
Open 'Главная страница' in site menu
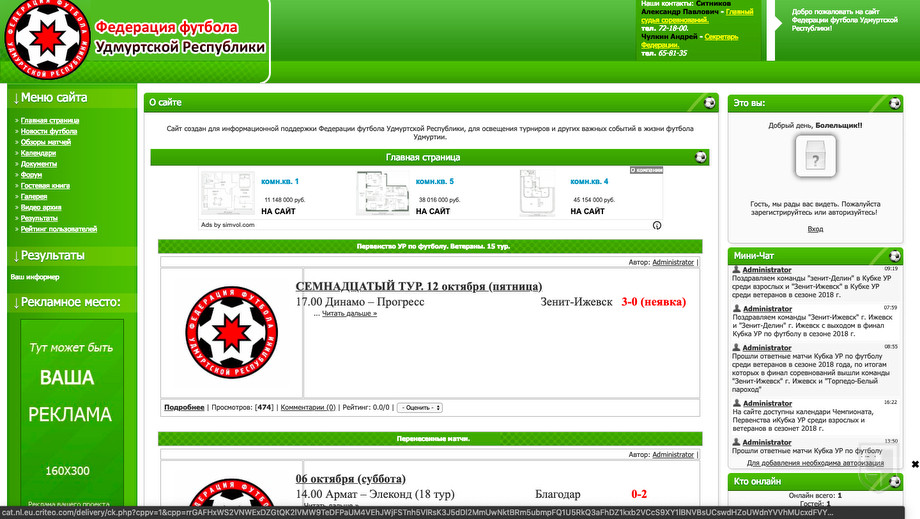(x=50, y=120)
